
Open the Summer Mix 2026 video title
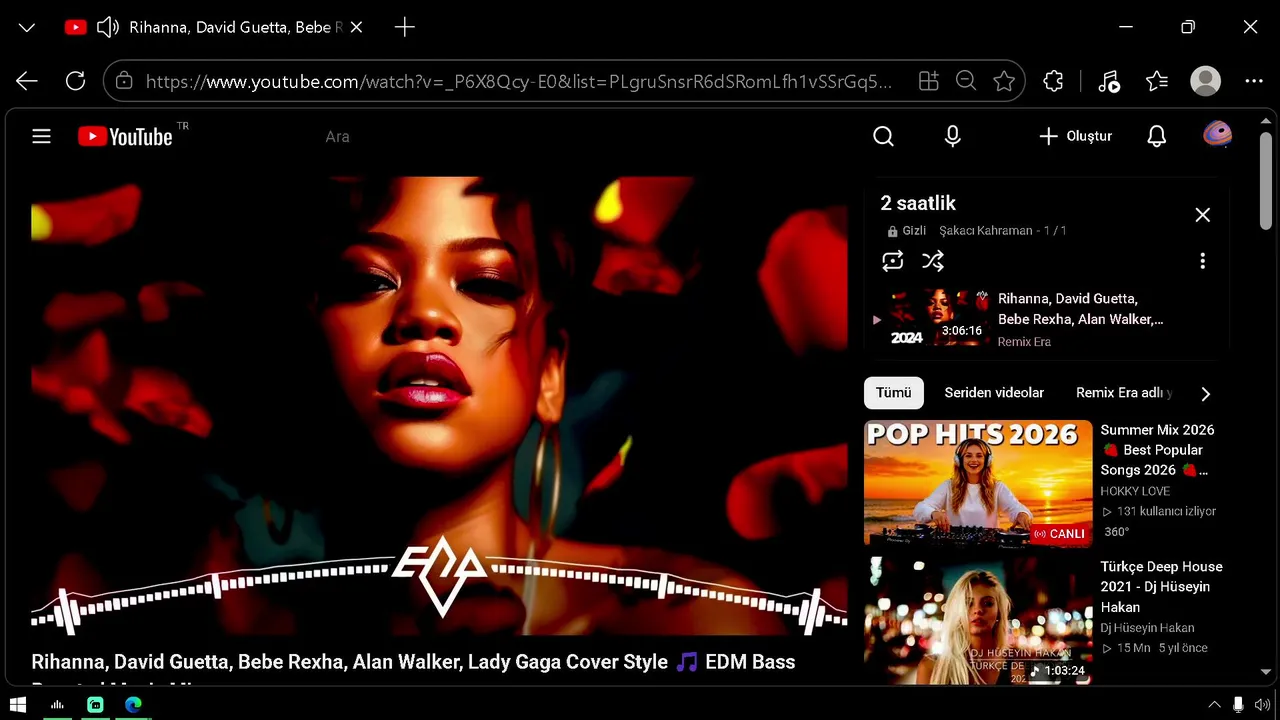point(1158,450)
